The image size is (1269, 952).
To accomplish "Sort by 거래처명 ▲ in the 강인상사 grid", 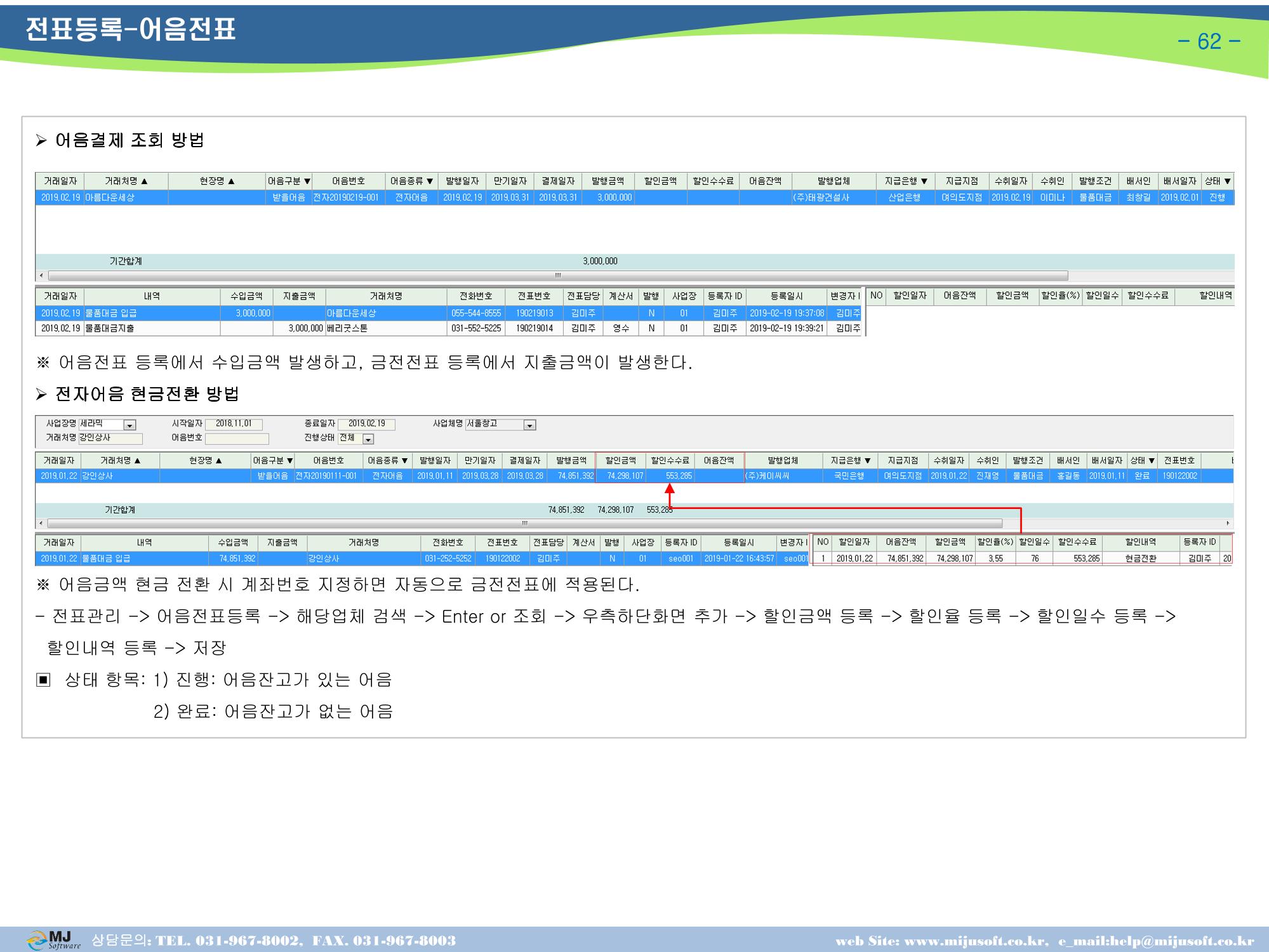I will (120, 460).
